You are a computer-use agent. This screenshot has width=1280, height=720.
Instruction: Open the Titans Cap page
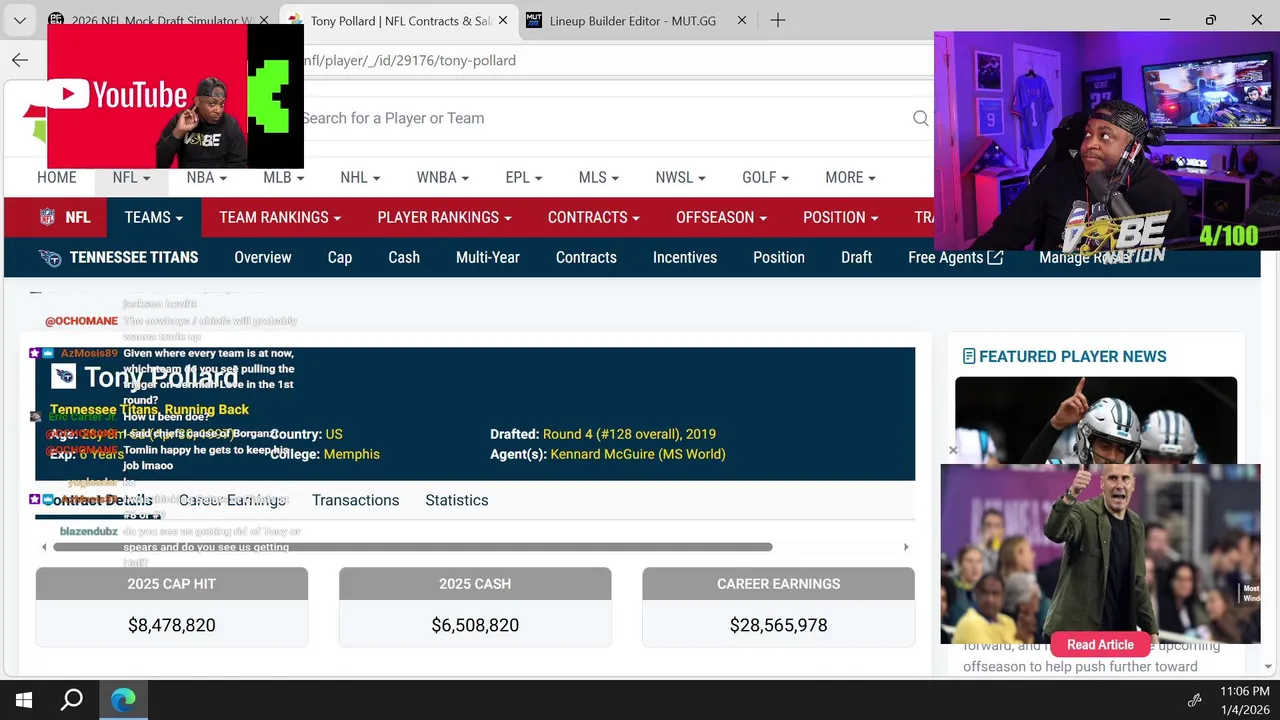tap(340, 257)
